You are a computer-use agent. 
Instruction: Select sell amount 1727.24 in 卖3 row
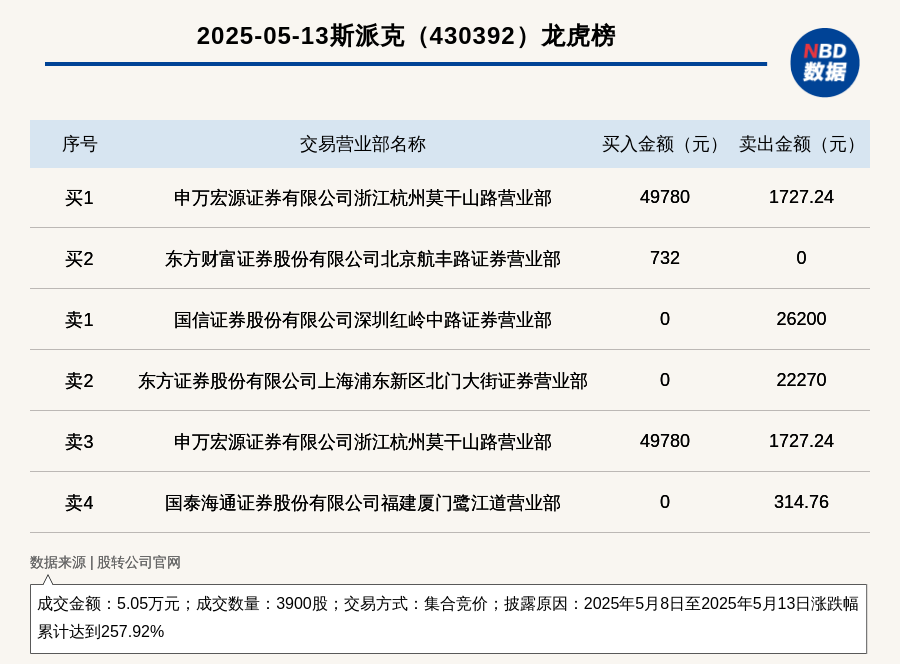click(x=801, y=441)
